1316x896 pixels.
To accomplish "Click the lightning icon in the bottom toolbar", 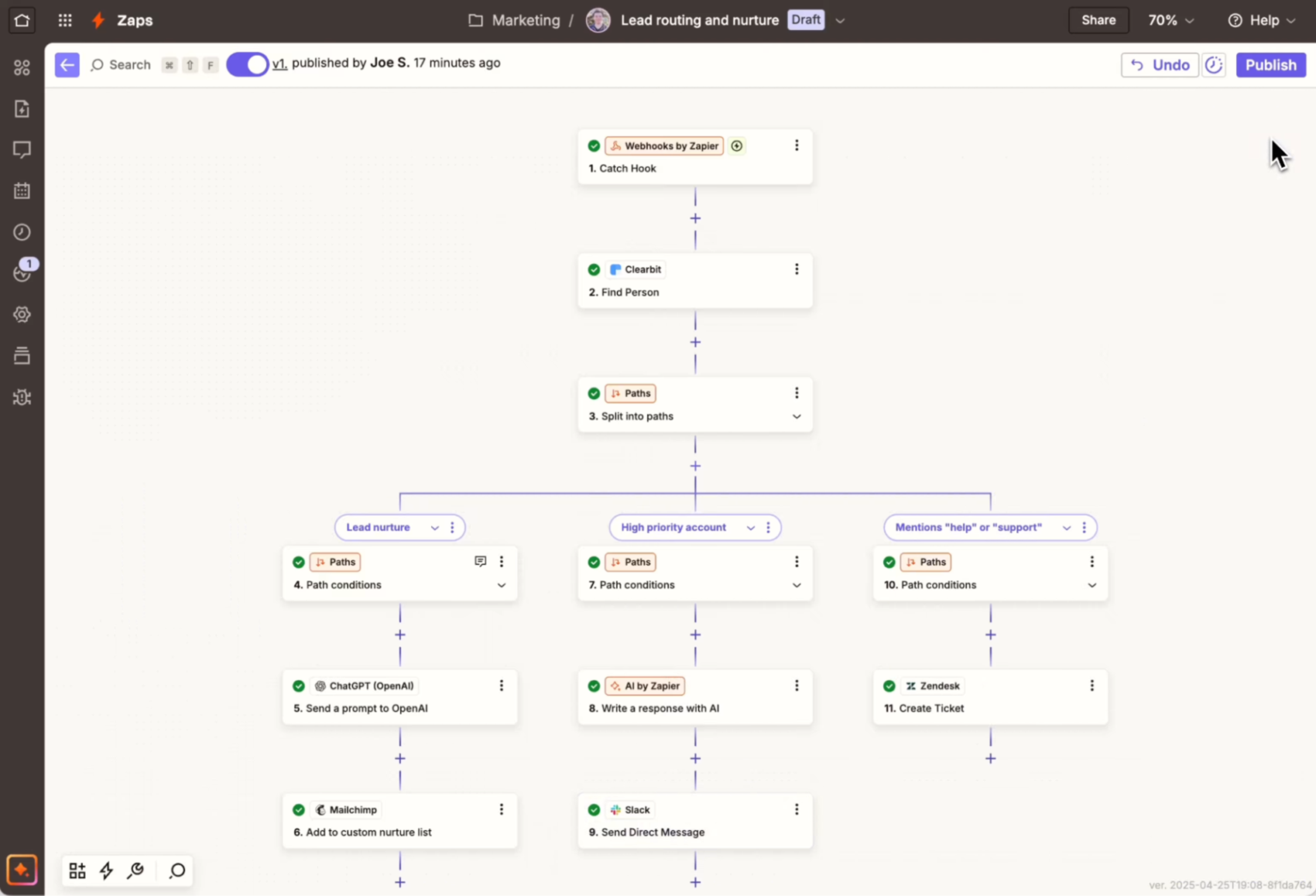I will click(x=105, y=870).
